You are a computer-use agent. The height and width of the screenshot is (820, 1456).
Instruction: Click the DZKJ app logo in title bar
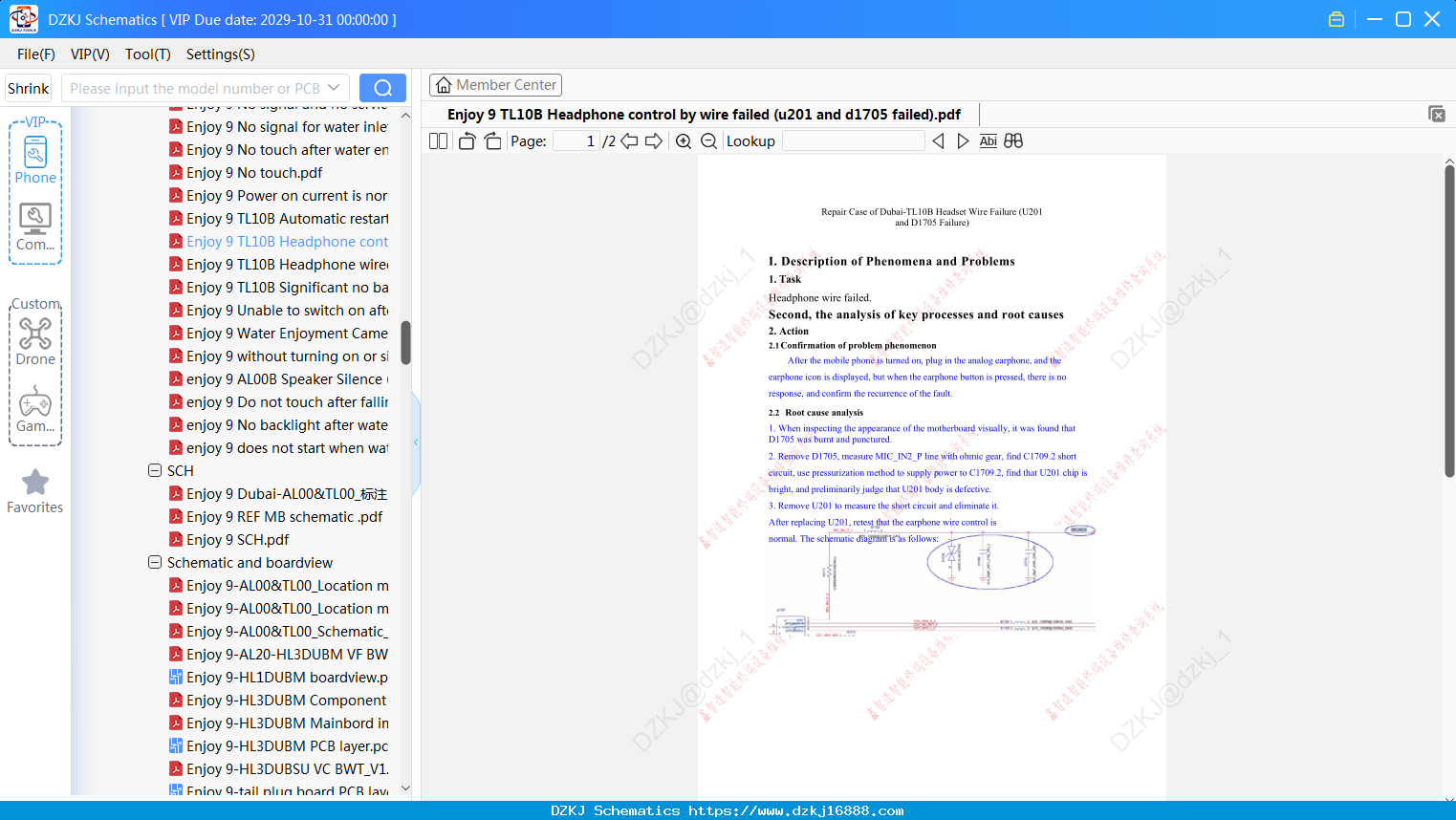click(23, 19)
